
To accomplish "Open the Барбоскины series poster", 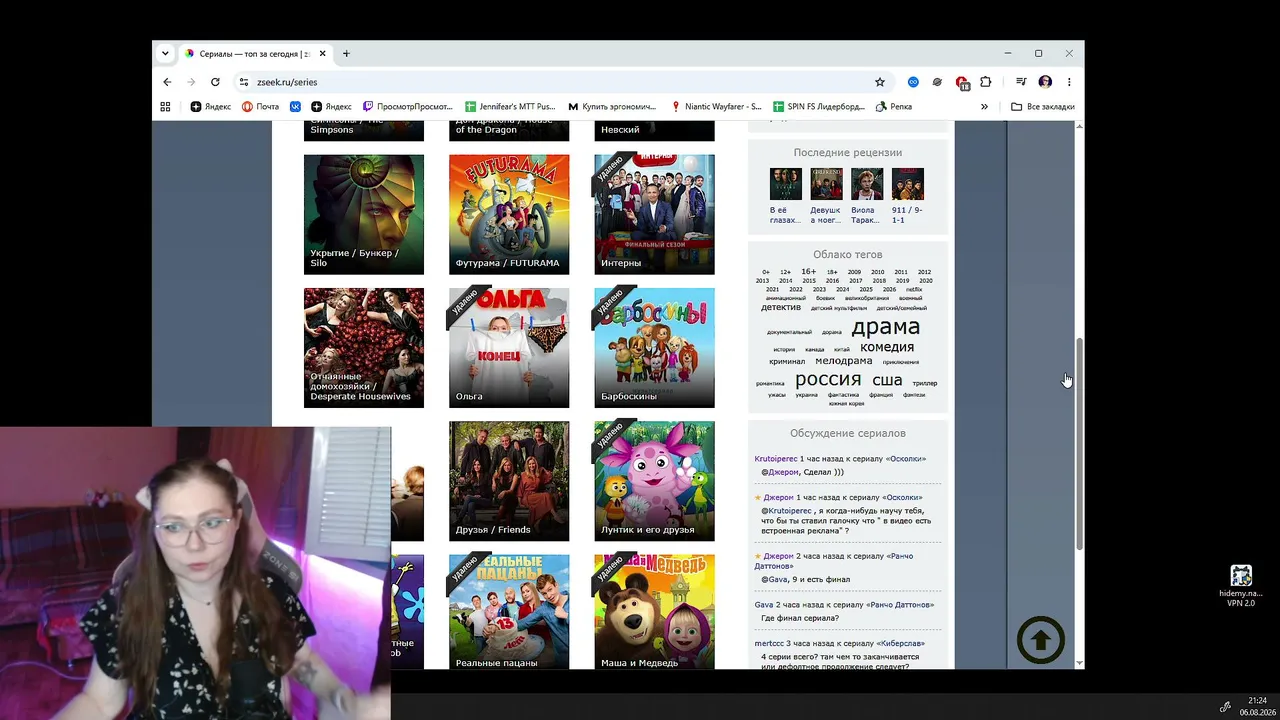I will 654,348.
